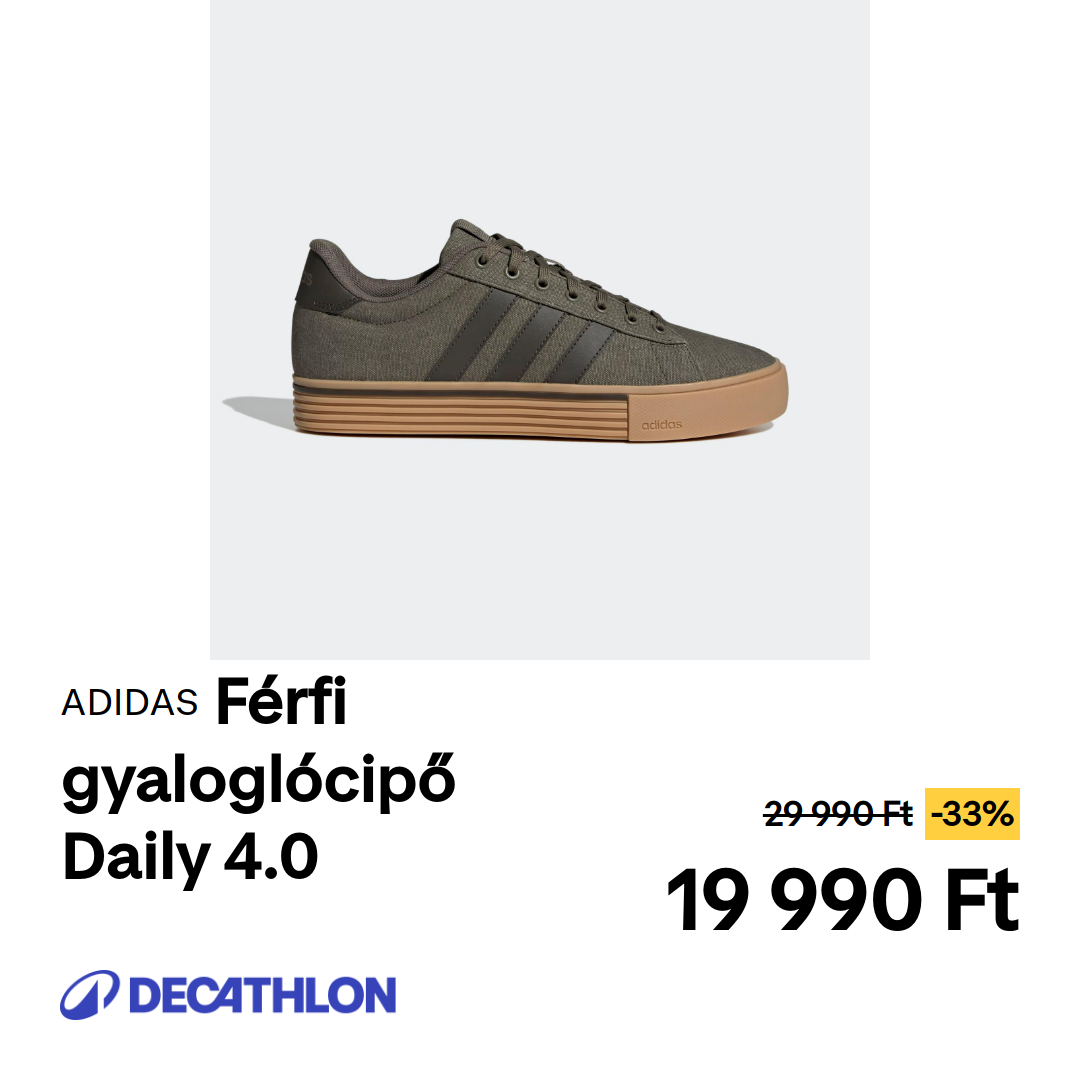Image resolution: width=1080 pixels, height=1080 pixels.
Task: Click the grey product photo background
Action: 539,551
